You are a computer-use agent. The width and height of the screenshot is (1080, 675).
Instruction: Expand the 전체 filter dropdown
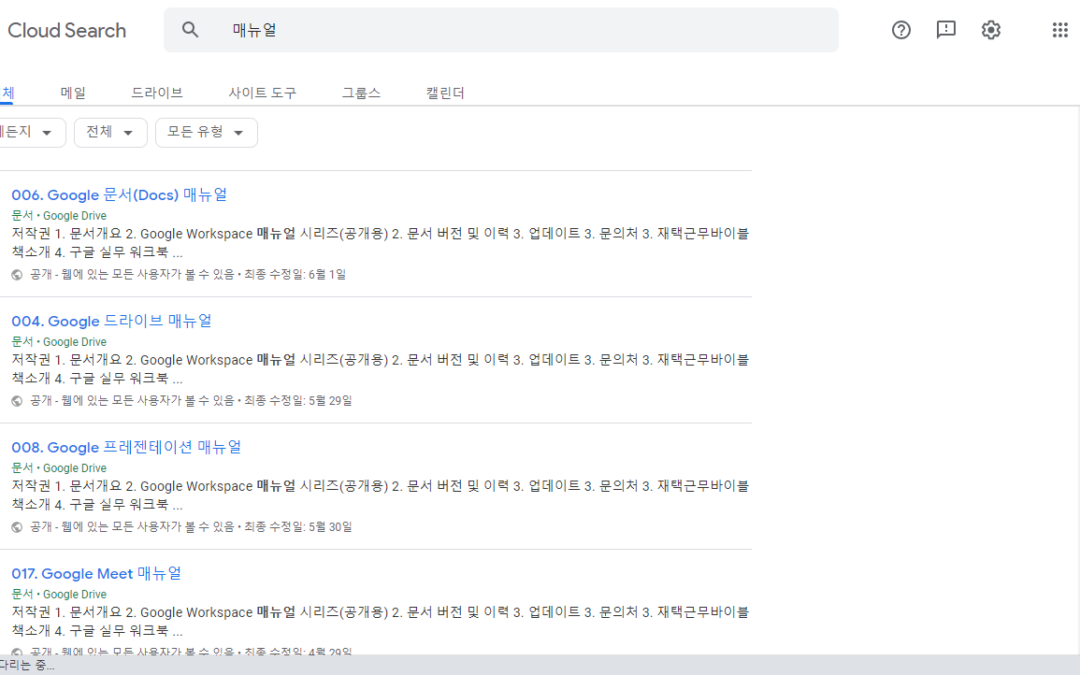coord(110,132)
